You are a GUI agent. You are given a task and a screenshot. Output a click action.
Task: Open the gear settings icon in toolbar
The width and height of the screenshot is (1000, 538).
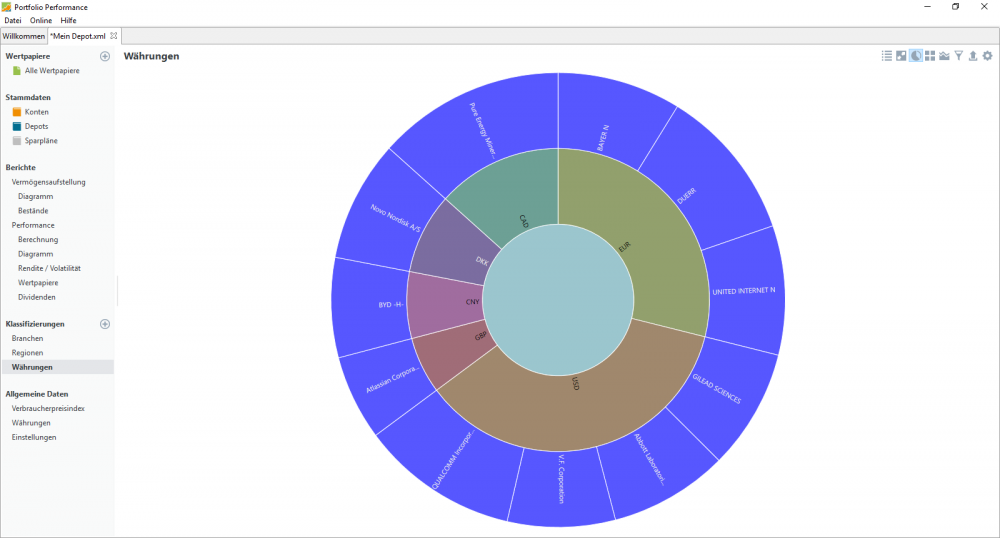[987, 56]
